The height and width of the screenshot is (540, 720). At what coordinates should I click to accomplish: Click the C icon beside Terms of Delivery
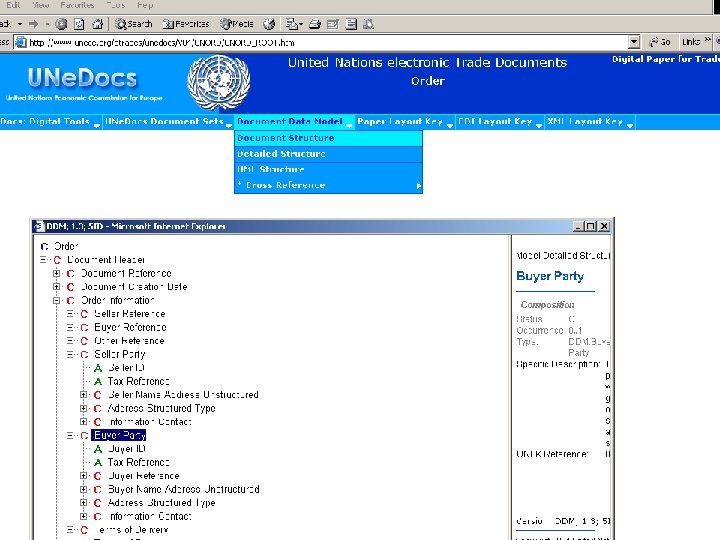[84, 530]
